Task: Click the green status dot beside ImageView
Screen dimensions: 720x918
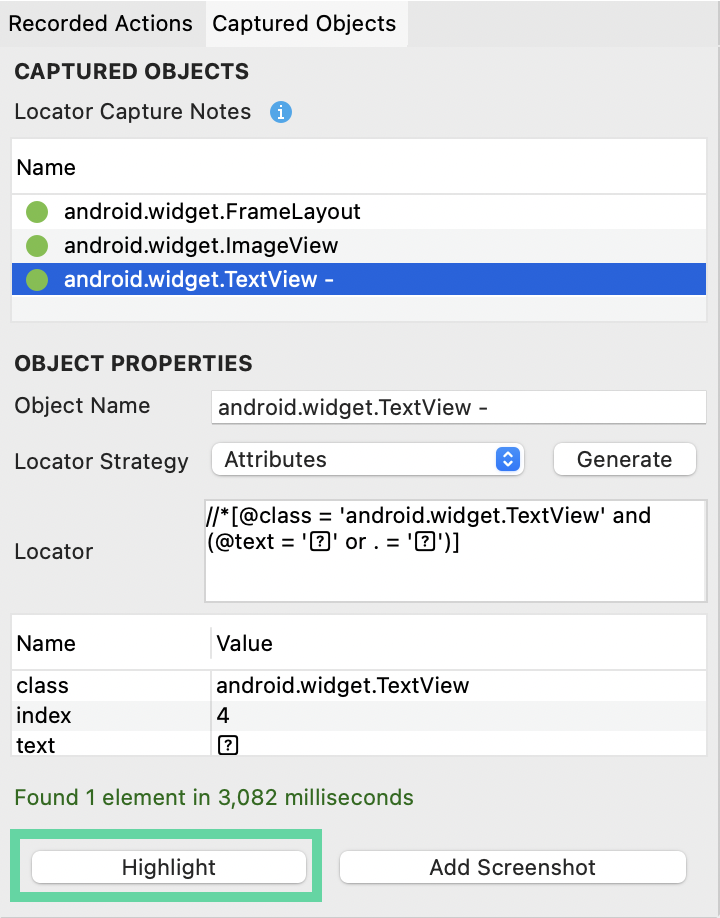Action: 37,245
